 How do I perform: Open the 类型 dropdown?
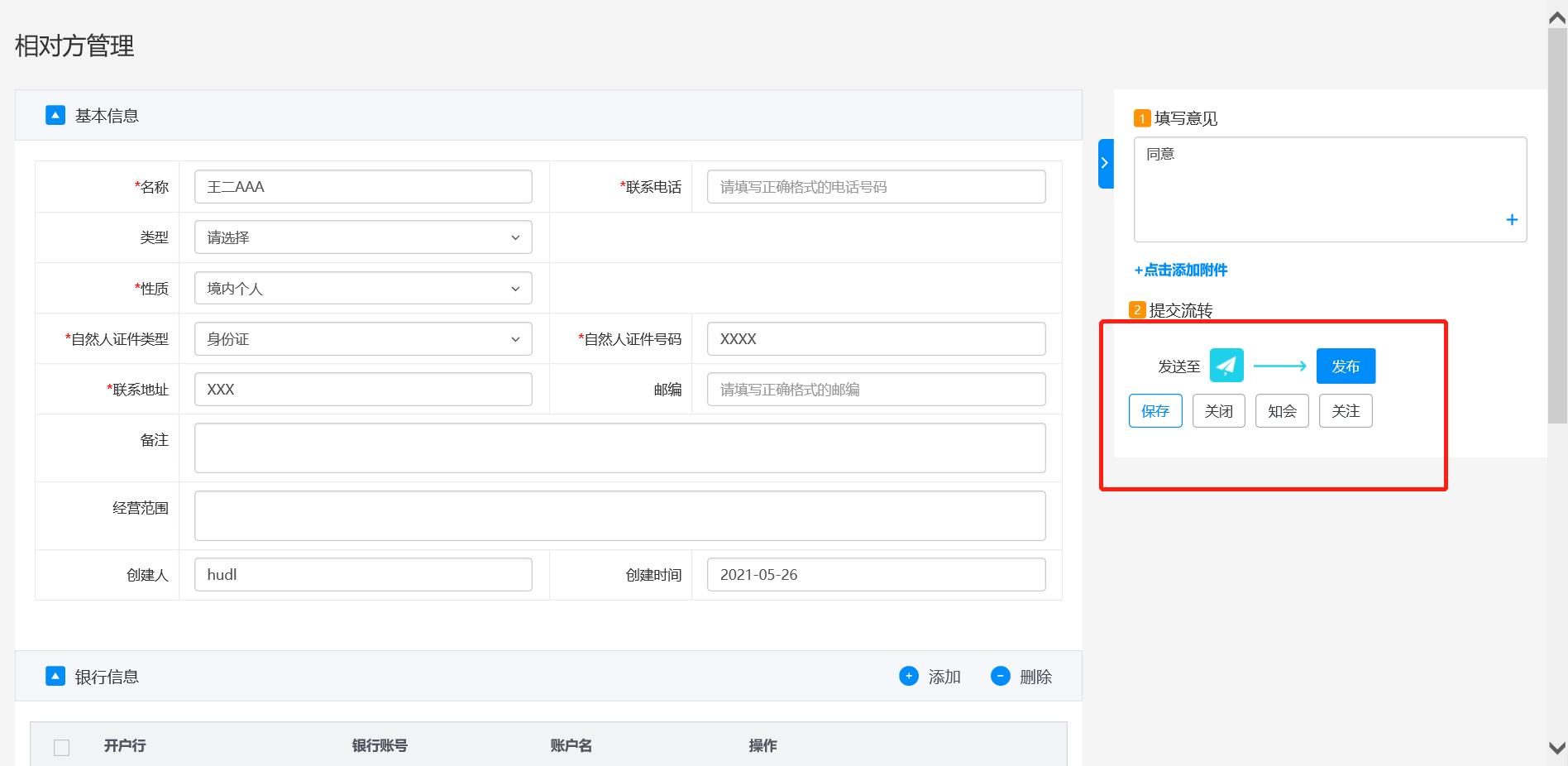click(x=362, y=237)
